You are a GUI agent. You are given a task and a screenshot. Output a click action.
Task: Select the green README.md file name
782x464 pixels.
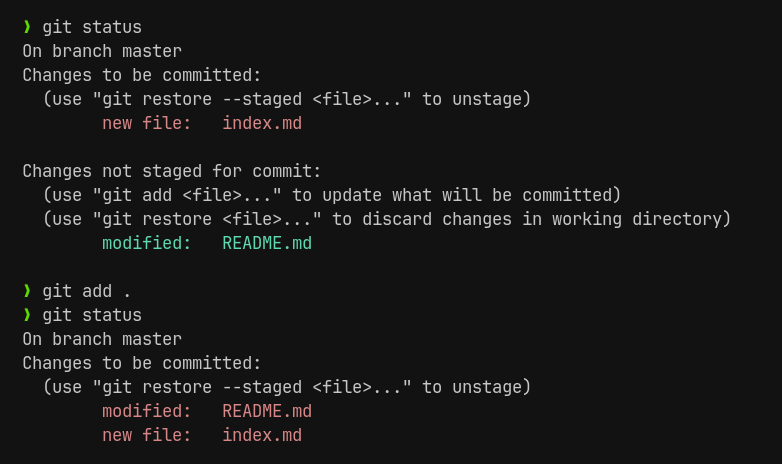267,243
